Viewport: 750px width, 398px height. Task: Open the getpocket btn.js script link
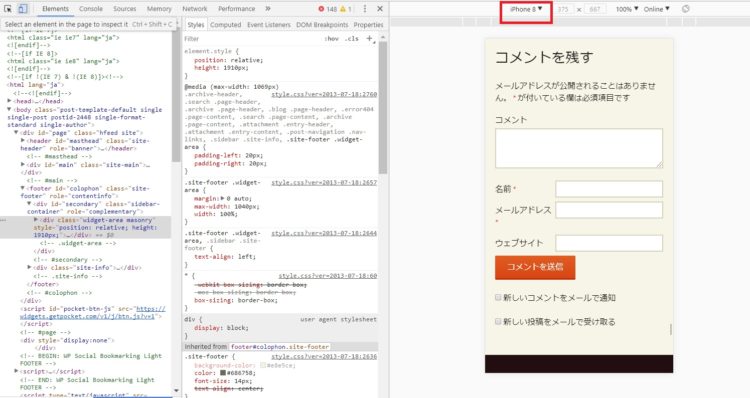tap(93, 312)
